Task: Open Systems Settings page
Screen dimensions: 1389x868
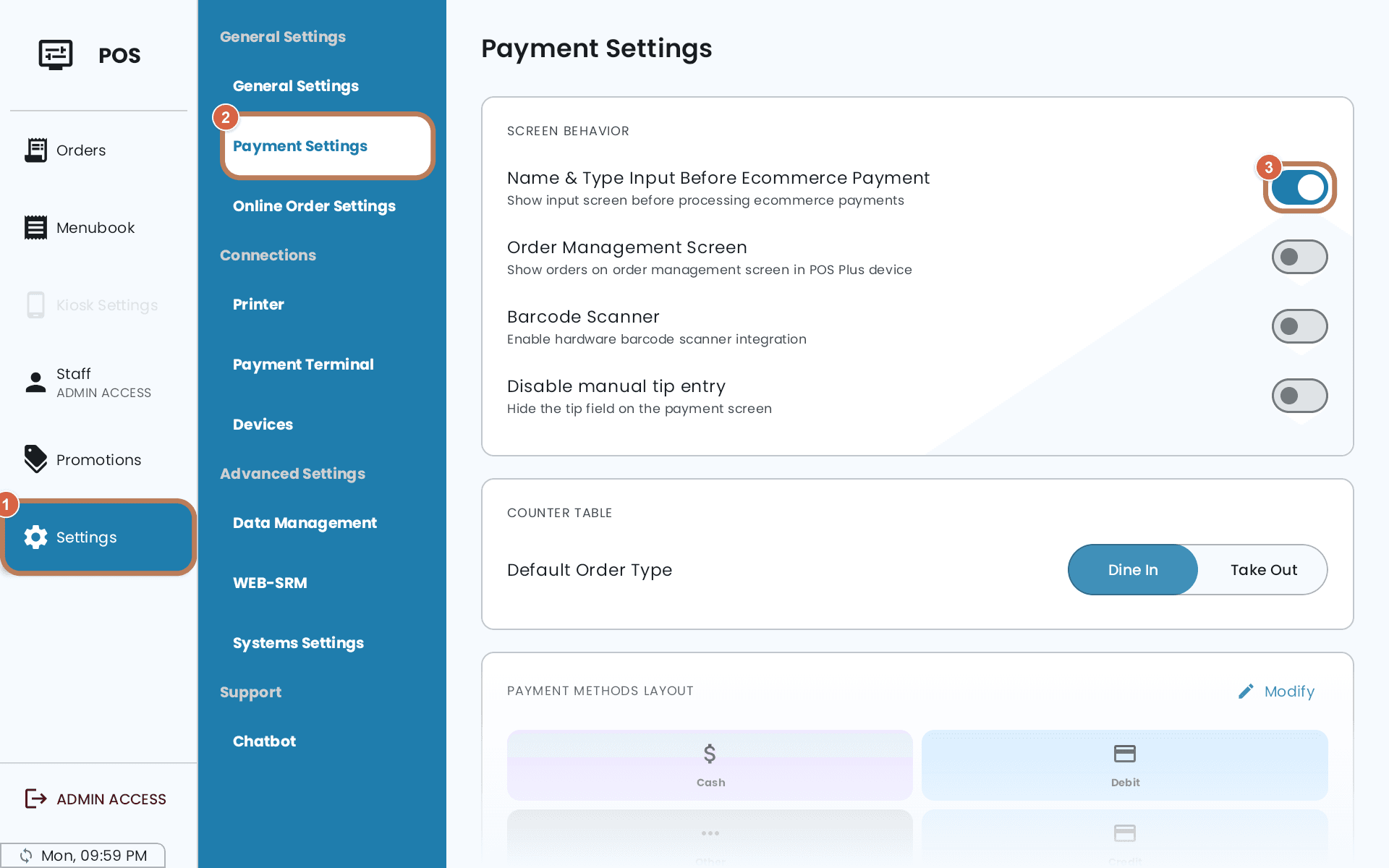Action: [x=298, y=643]
